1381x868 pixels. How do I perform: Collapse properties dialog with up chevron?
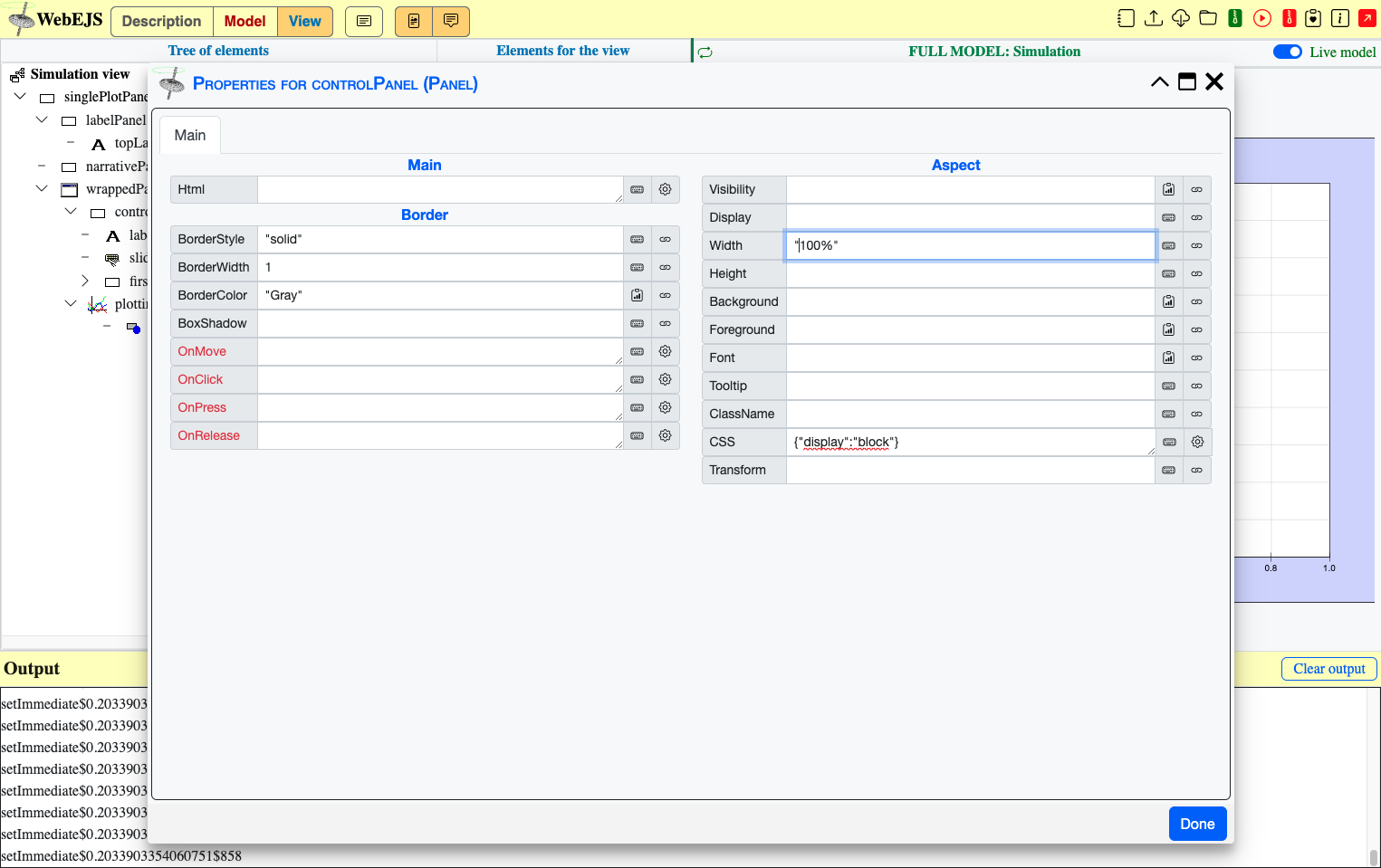tap(1160, 82)
